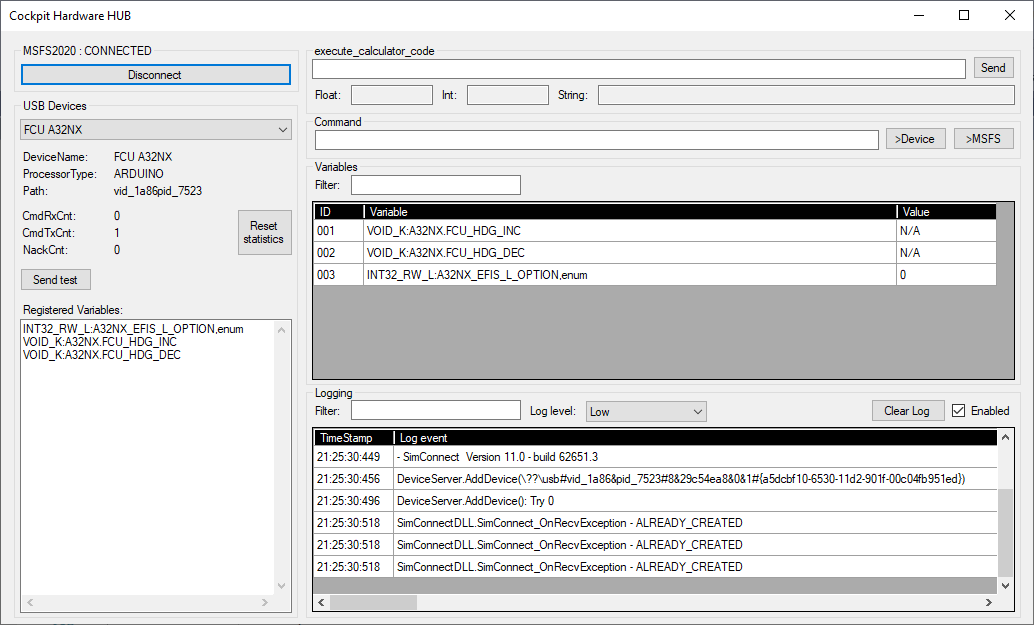Viewport: 1034px width, 625px height.
Task: Click the Float result field
Action: [x=392, y=95]
